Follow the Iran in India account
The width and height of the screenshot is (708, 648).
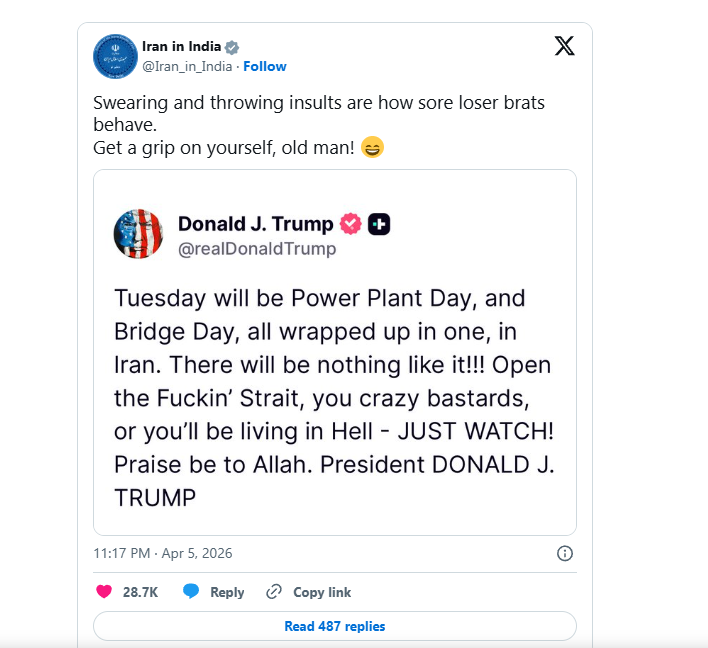pos(265,66)
